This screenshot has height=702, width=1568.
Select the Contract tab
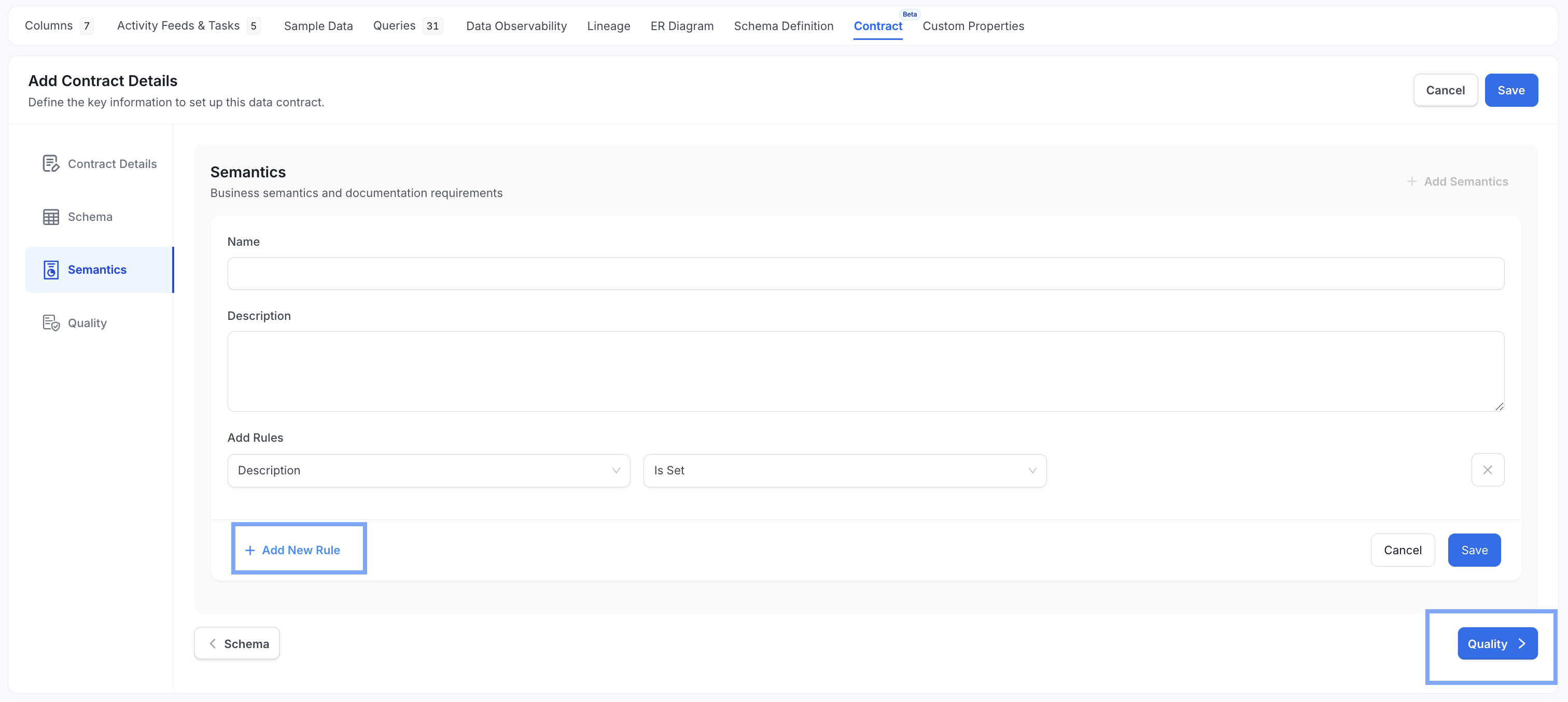(x=878, y=26)
